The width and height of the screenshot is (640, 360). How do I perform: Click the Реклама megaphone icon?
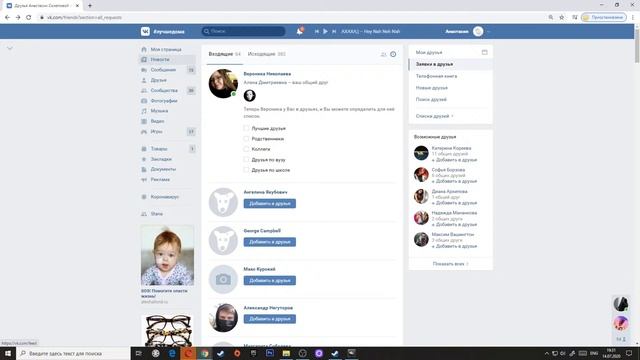point(144,180)
